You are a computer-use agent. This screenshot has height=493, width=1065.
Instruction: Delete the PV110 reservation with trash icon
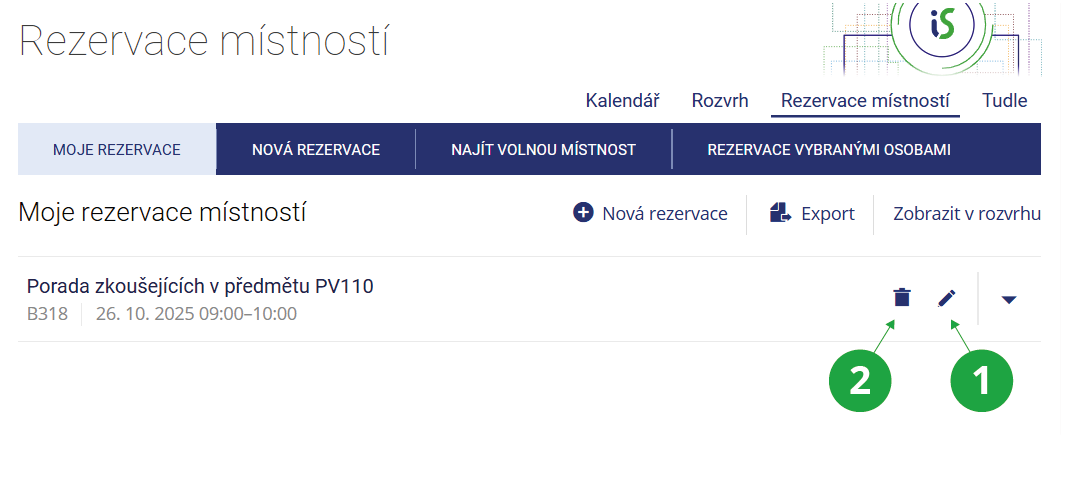[x=902, y=298]
